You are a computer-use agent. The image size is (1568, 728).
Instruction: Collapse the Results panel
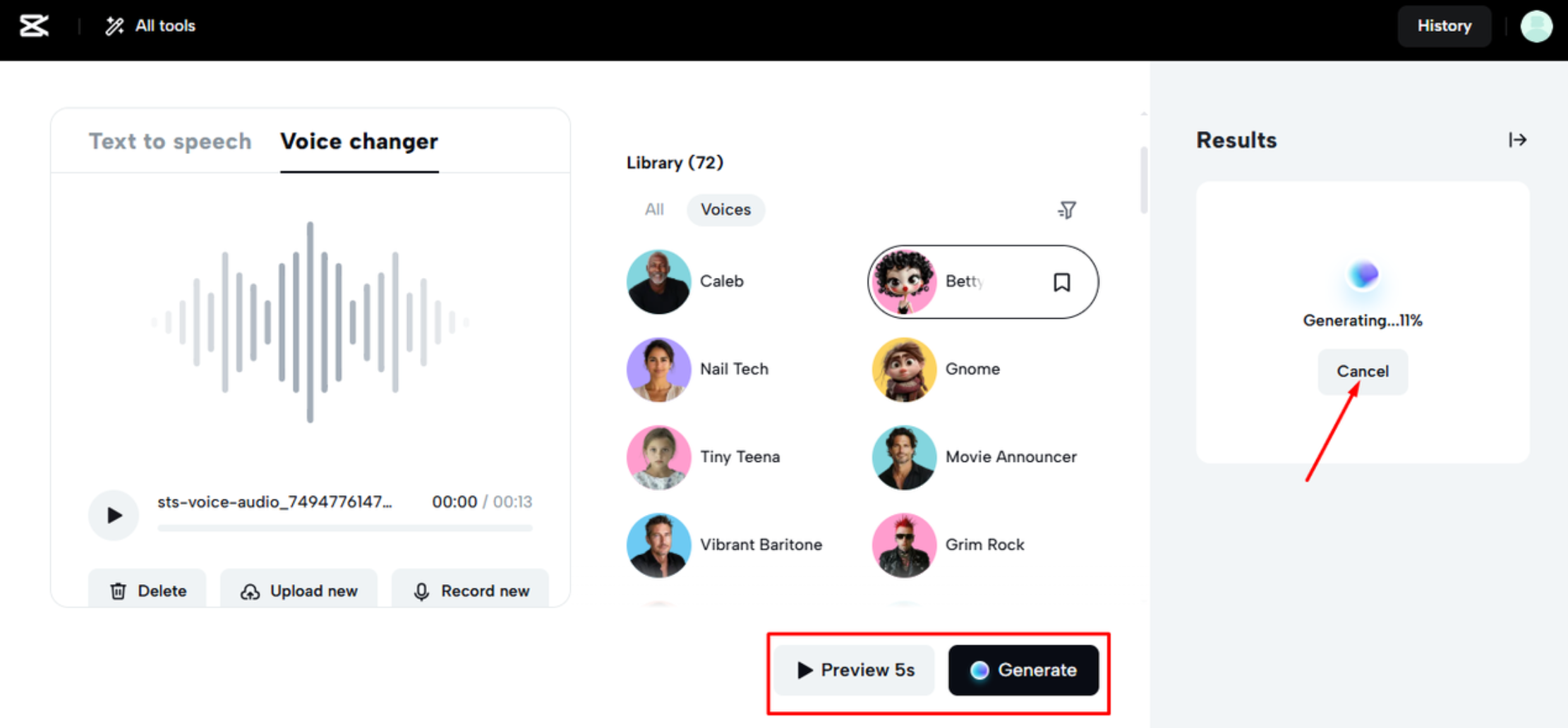[1517, 140]
